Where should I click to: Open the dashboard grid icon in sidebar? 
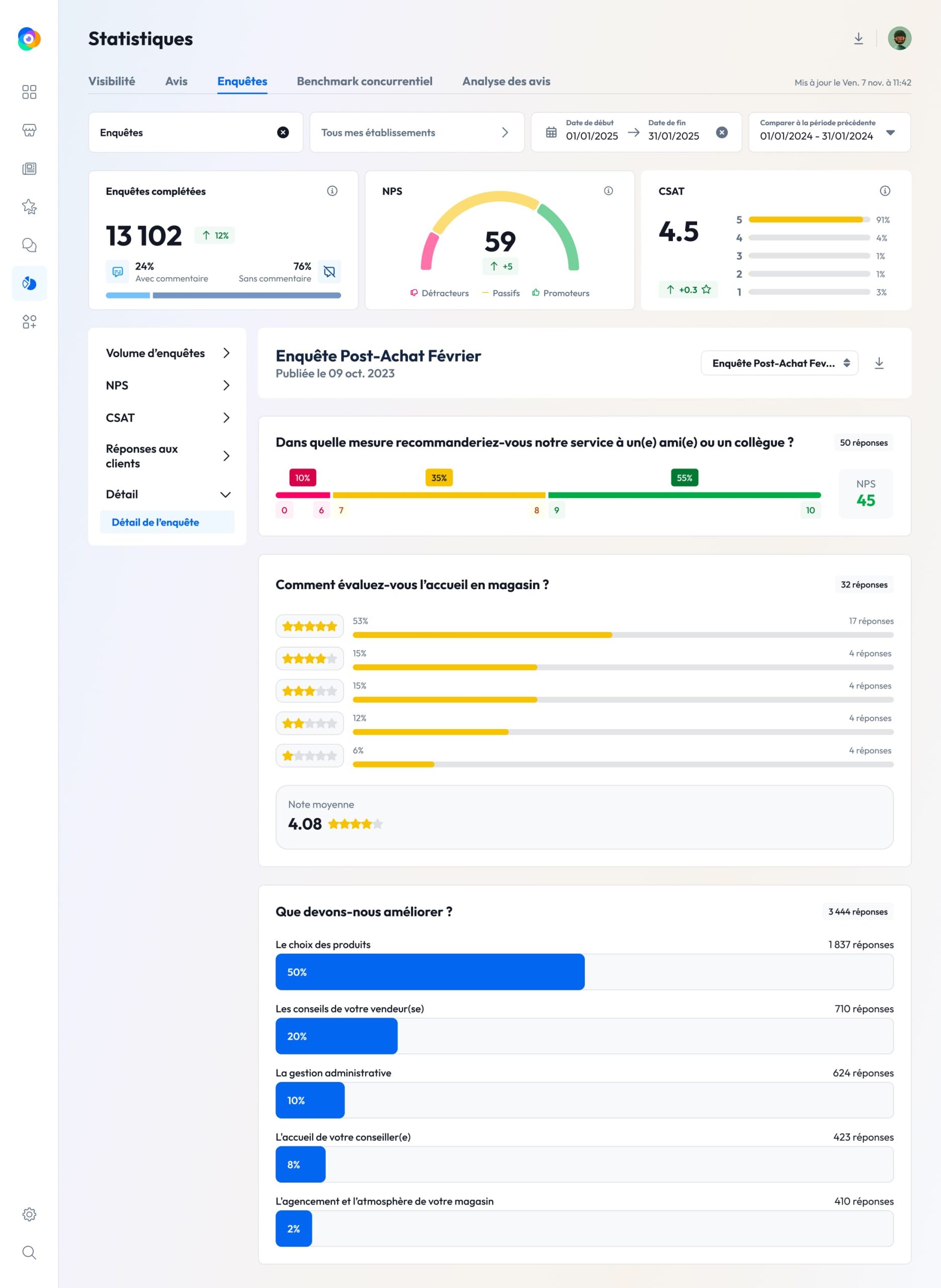pos(30,92)
